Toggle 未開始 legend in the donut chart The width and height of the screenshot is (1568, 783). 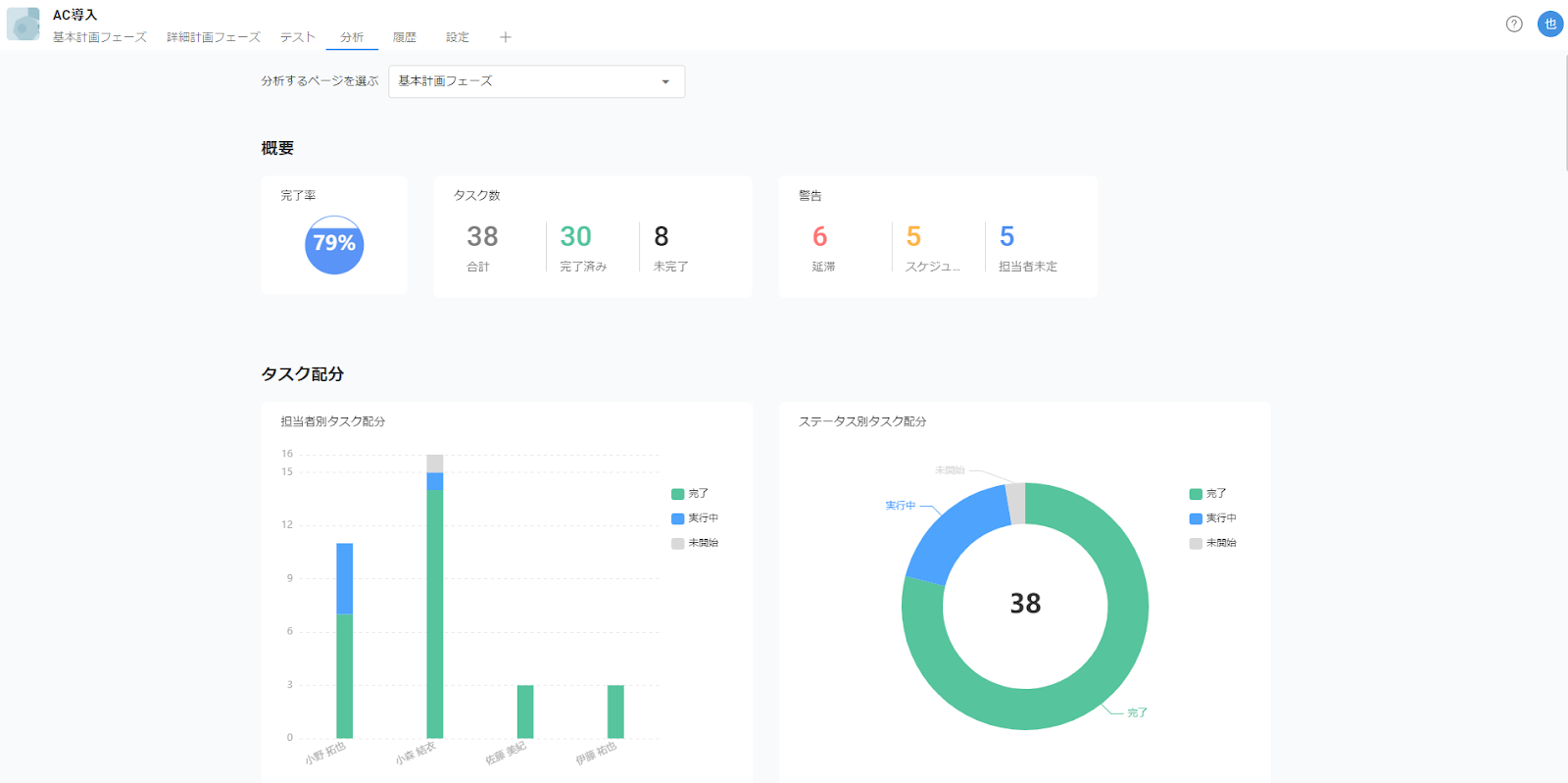click(x=1212, y=543)
